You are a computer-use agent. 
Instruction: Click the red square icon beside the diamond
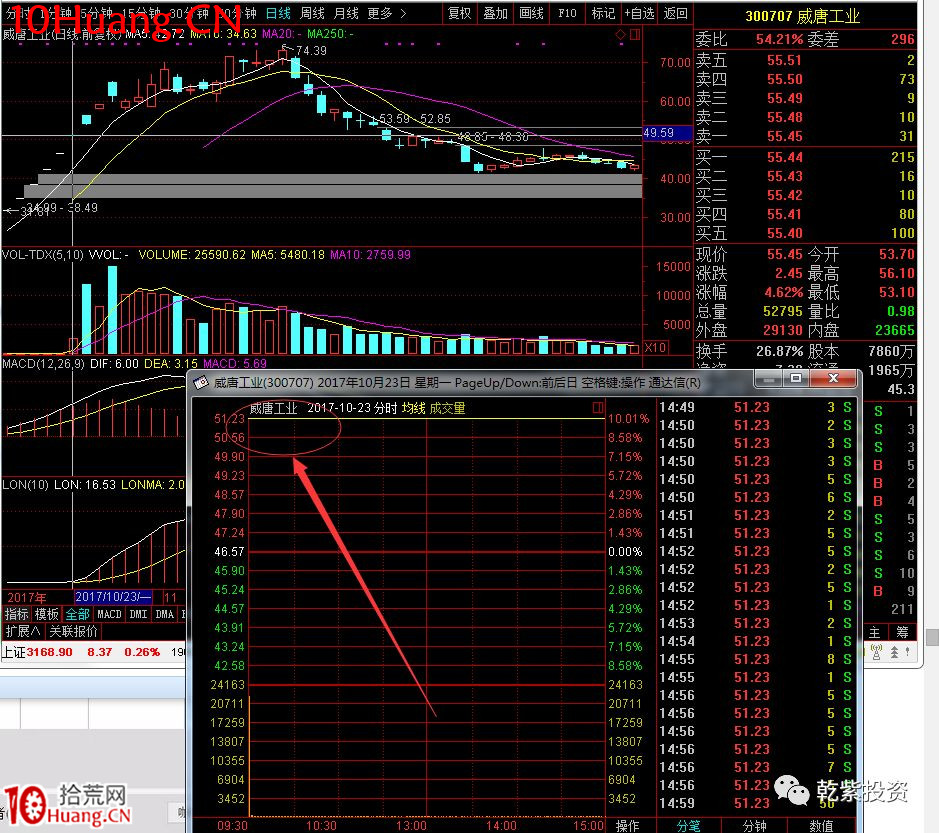tap(633, 36)
